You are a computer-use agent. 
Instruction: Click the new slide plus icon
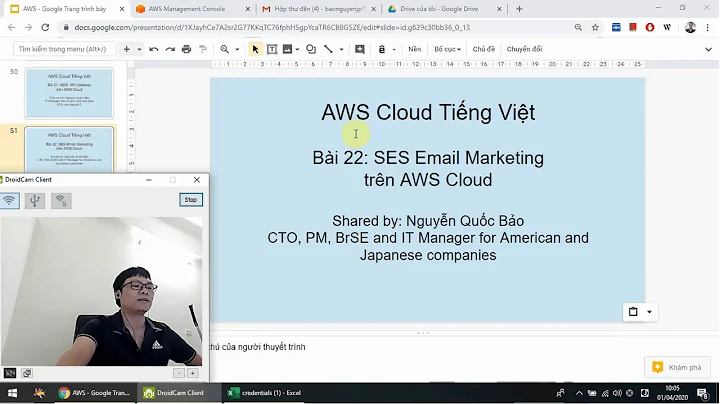click(127, 49)
